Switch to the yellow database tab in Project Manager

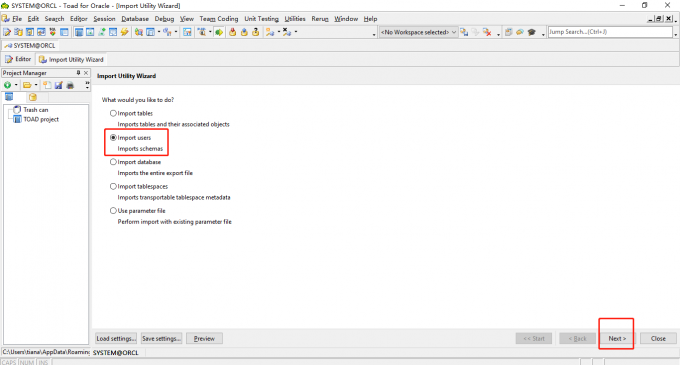point(33,97)
